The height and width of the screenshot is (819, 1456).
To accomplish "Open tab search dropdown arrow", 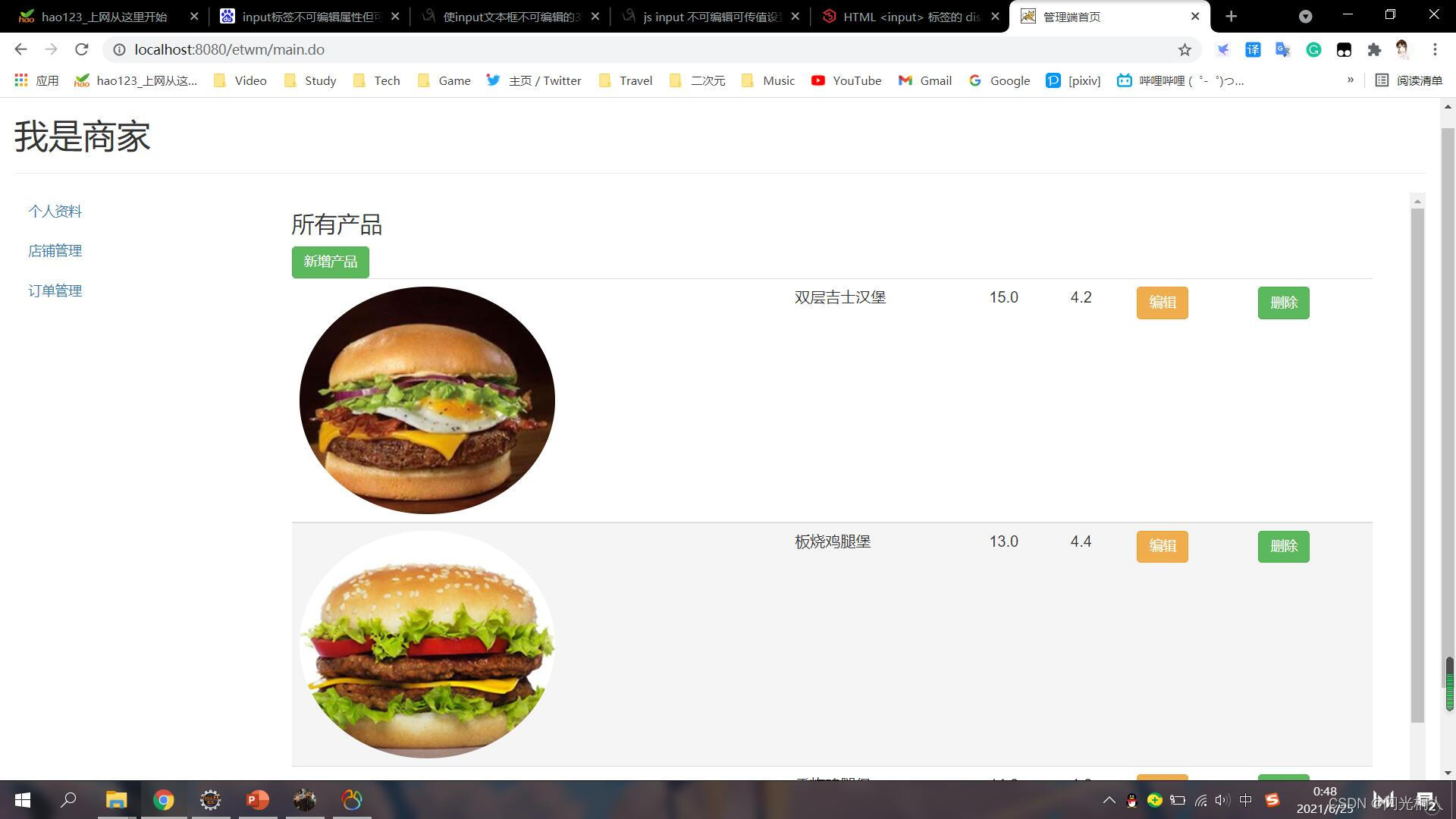I will 1305,16.
